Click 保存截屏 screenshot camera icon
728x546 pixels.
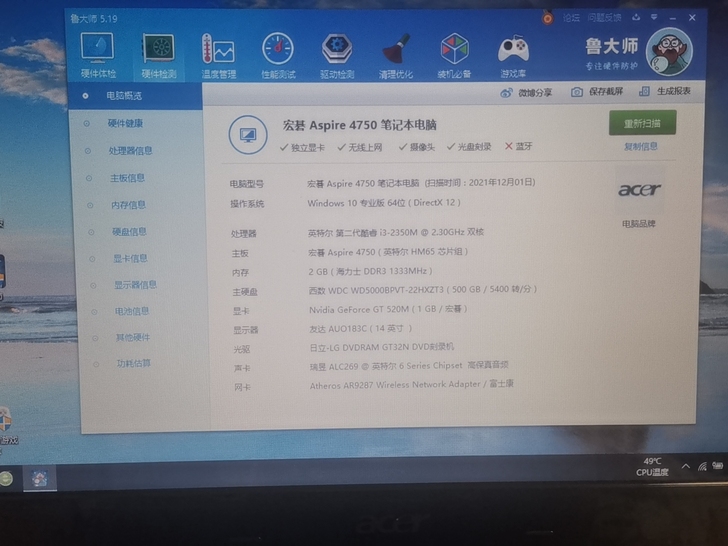tap(577, 92)
